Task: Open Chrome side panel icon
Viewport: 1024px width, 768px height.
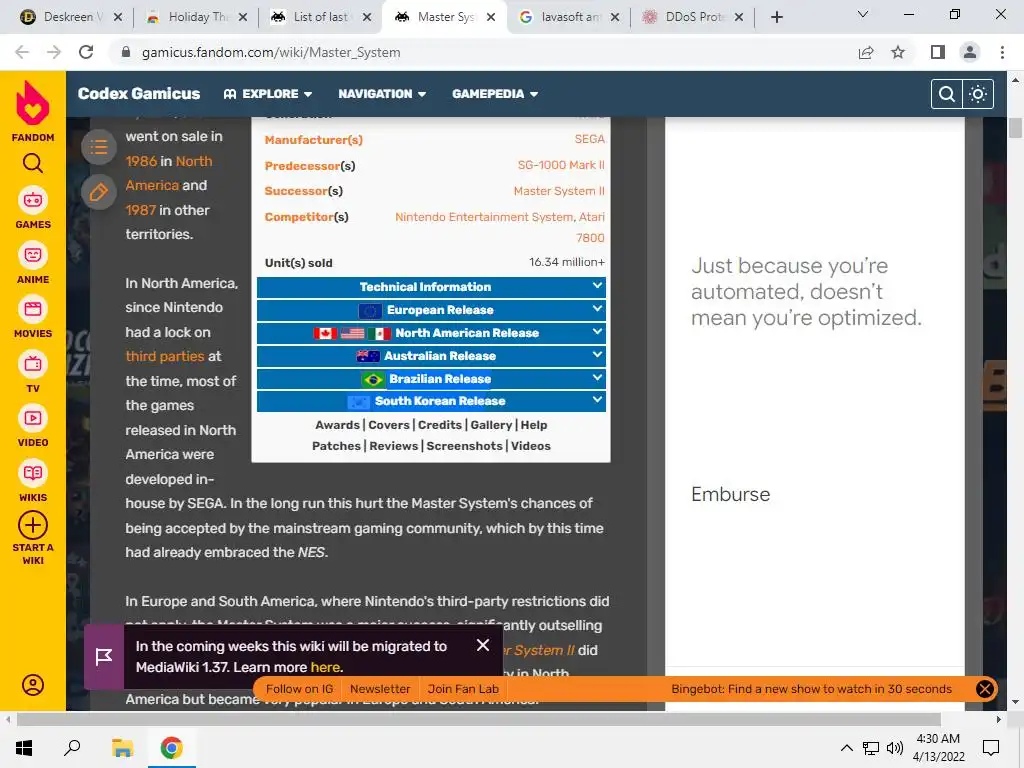Action: 938,52
